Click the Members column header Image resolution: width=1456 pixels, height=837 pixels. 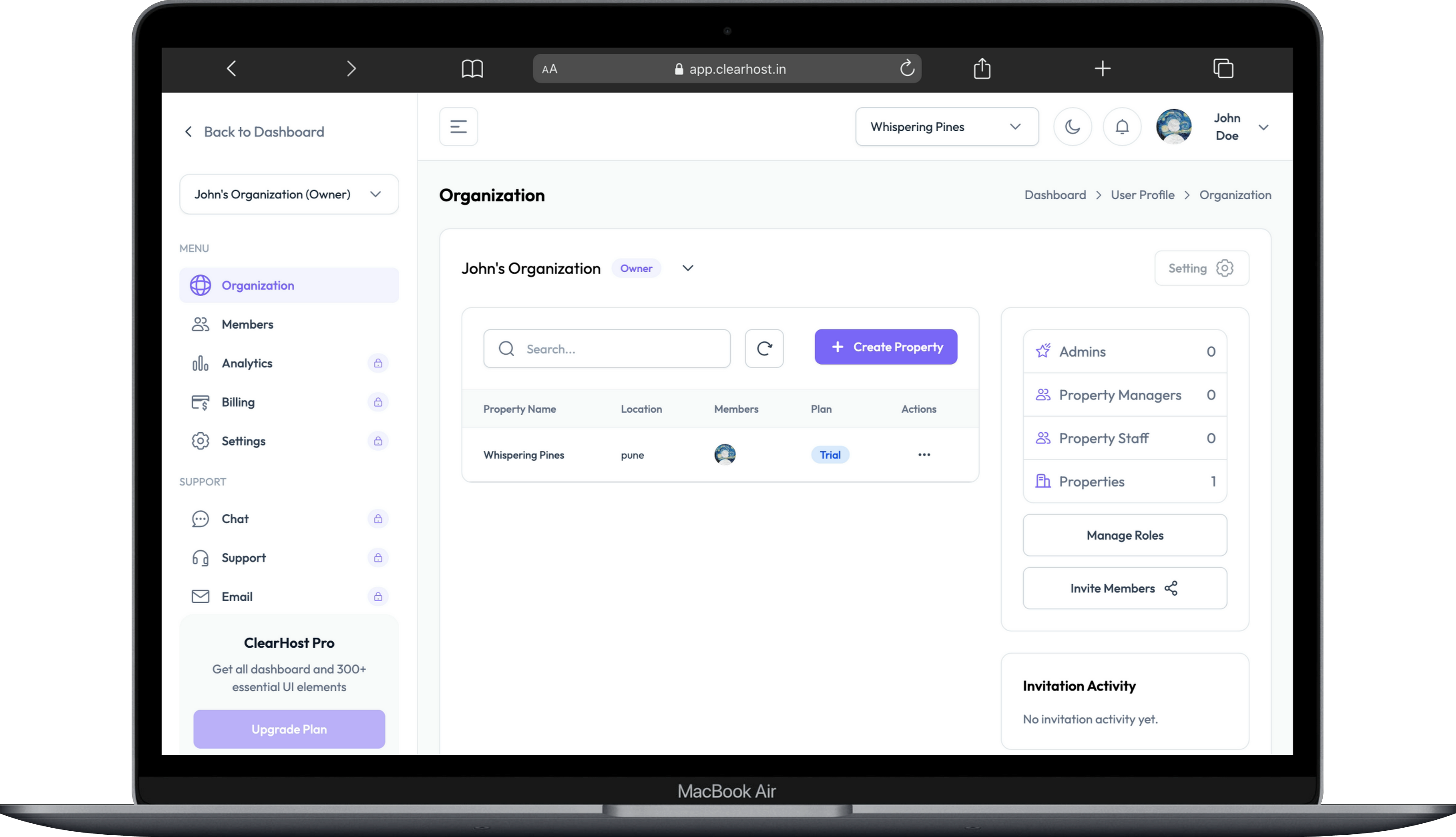(x=736, y=409)
